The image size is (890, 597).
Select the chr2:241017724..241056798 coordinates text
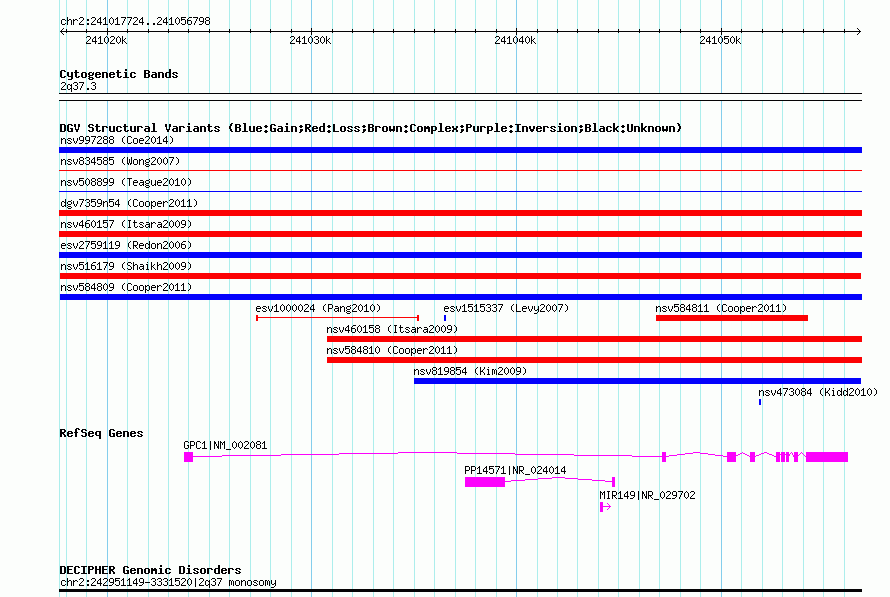[135, 21]
